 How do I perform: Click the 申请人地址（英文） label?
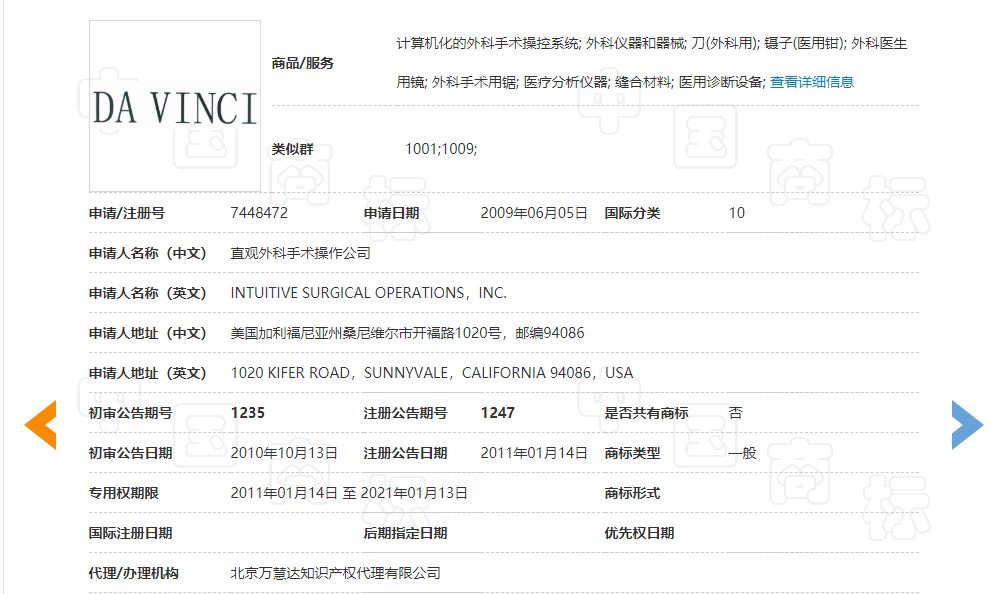coord(147,373)
